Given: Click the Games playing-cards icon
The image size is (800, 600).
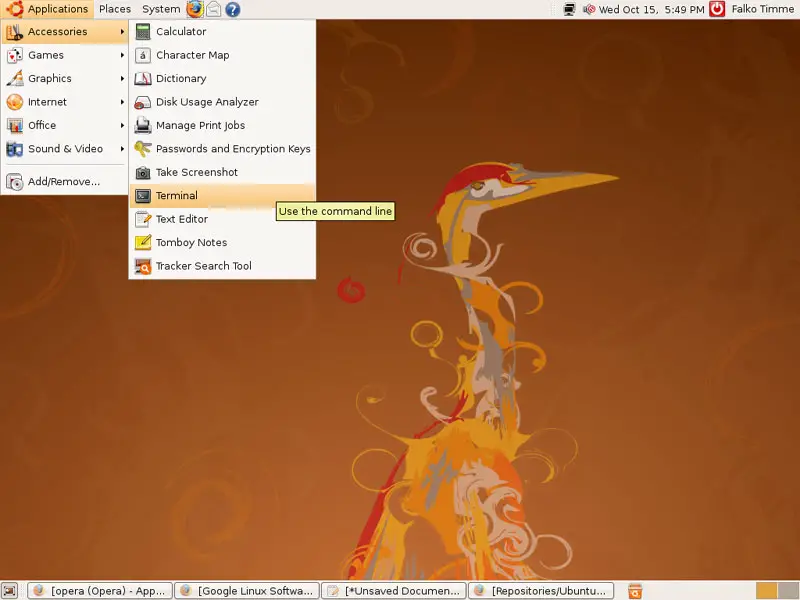Looking at the screenshot, I should 15,55.
